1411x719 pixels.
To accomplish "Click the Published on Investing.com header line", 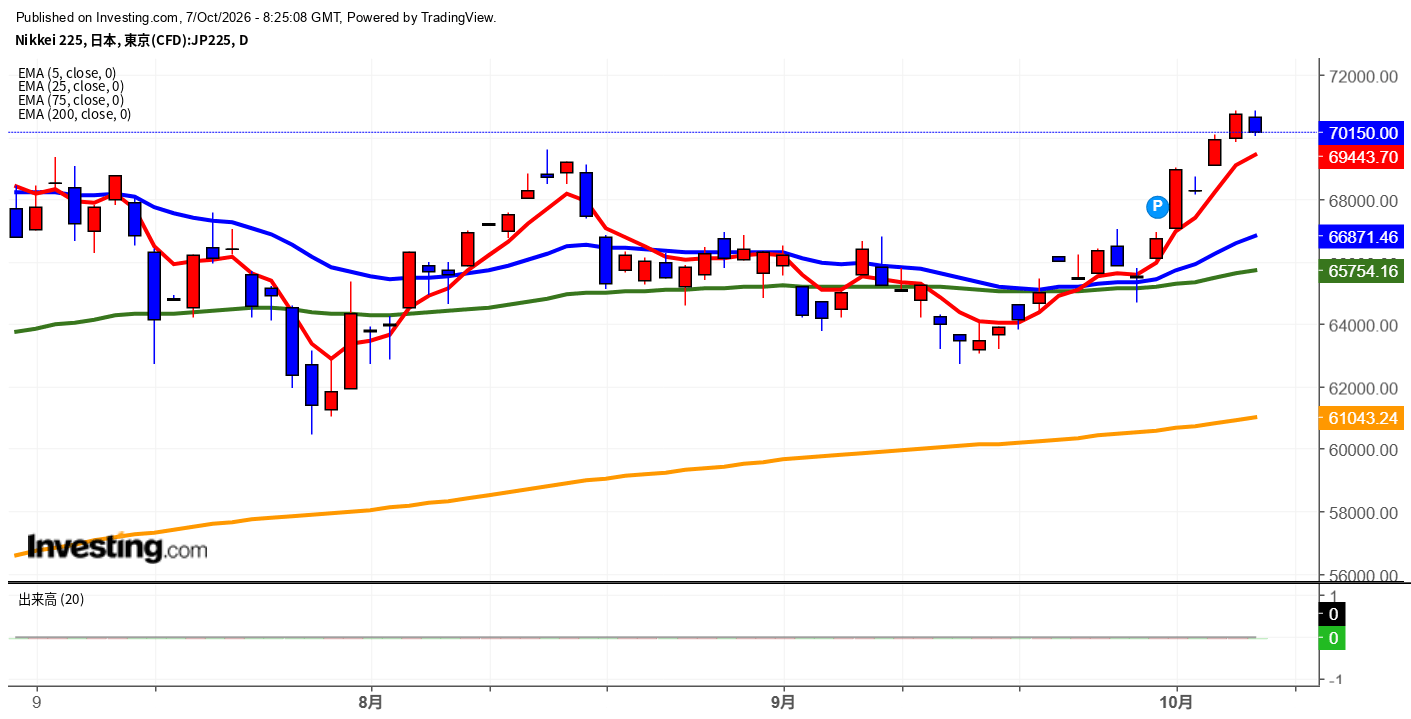I will (x=255, y=17).
